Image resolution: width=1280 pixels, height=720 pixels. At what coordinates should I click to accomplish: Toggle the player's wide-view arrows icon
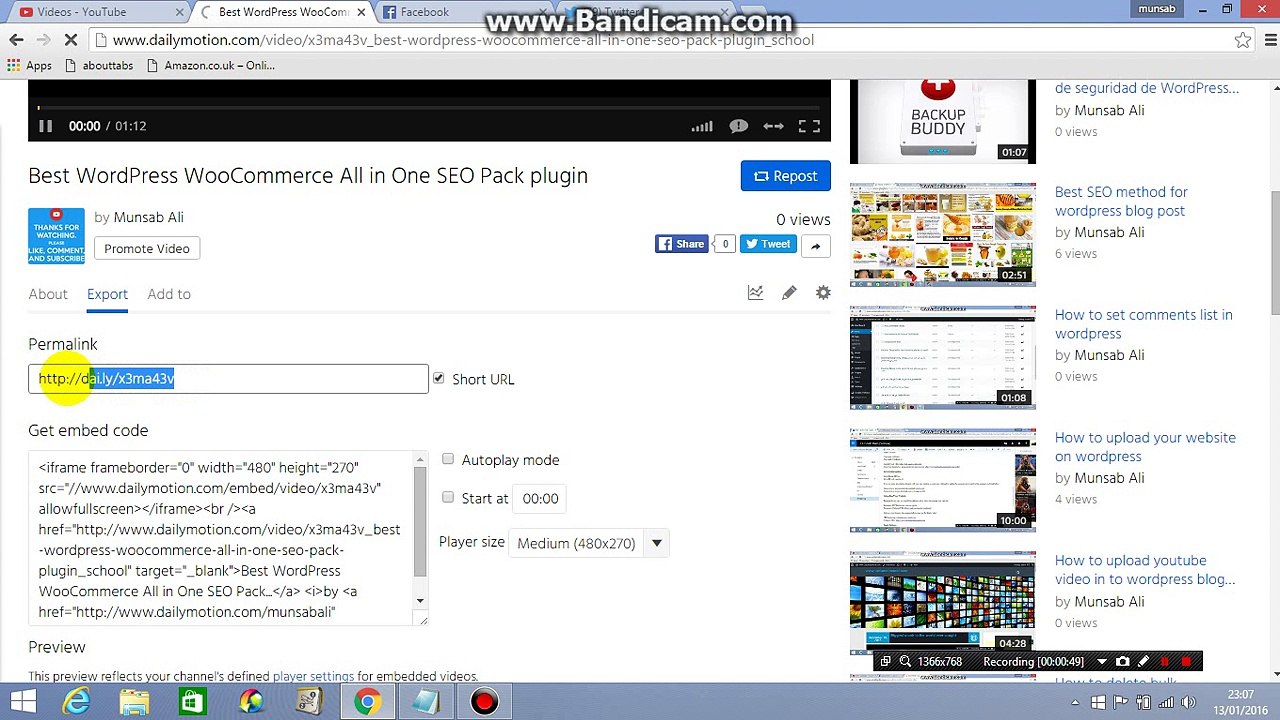click(773, 126)
